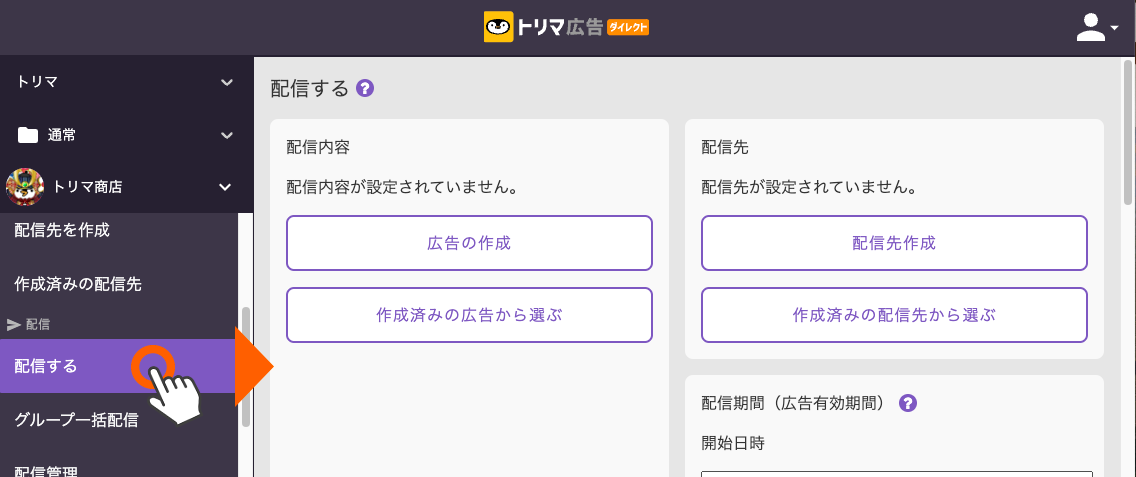This screenshot has height=477, width=1136.
Task: Click 作成済みの配信先から選ぶ button
Action: click(894, 315)
